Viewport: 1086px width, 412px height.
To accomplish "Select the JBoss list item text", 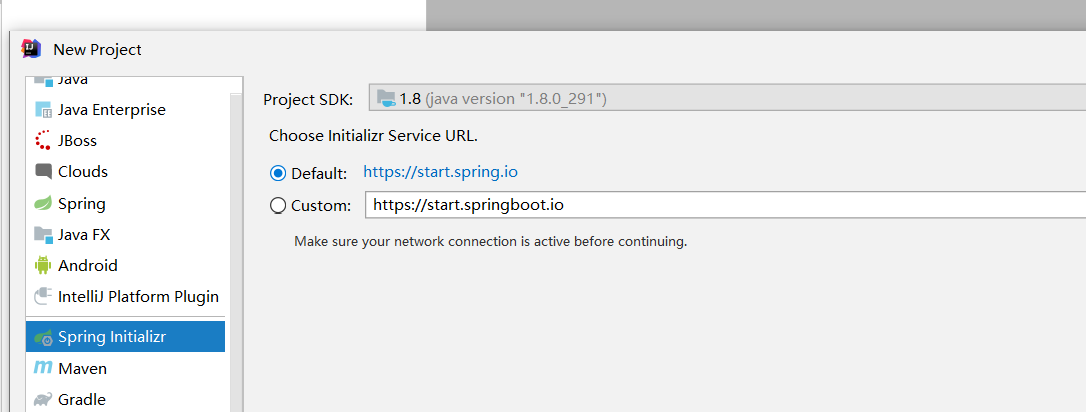I will pos(78,141).
